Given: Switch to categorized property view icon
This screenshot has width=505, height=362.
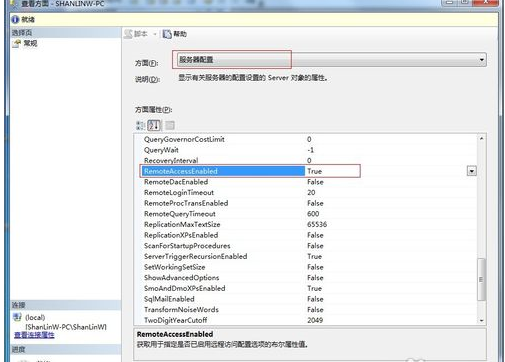Looking at the screenshot, I should coord(140,125).
